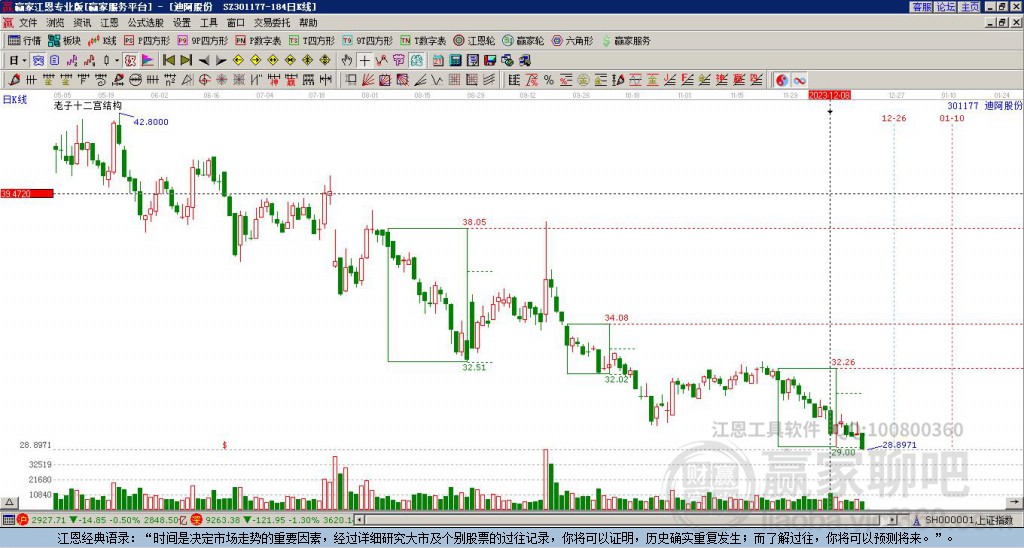Click the 客服 customer service link

[921, 7]
